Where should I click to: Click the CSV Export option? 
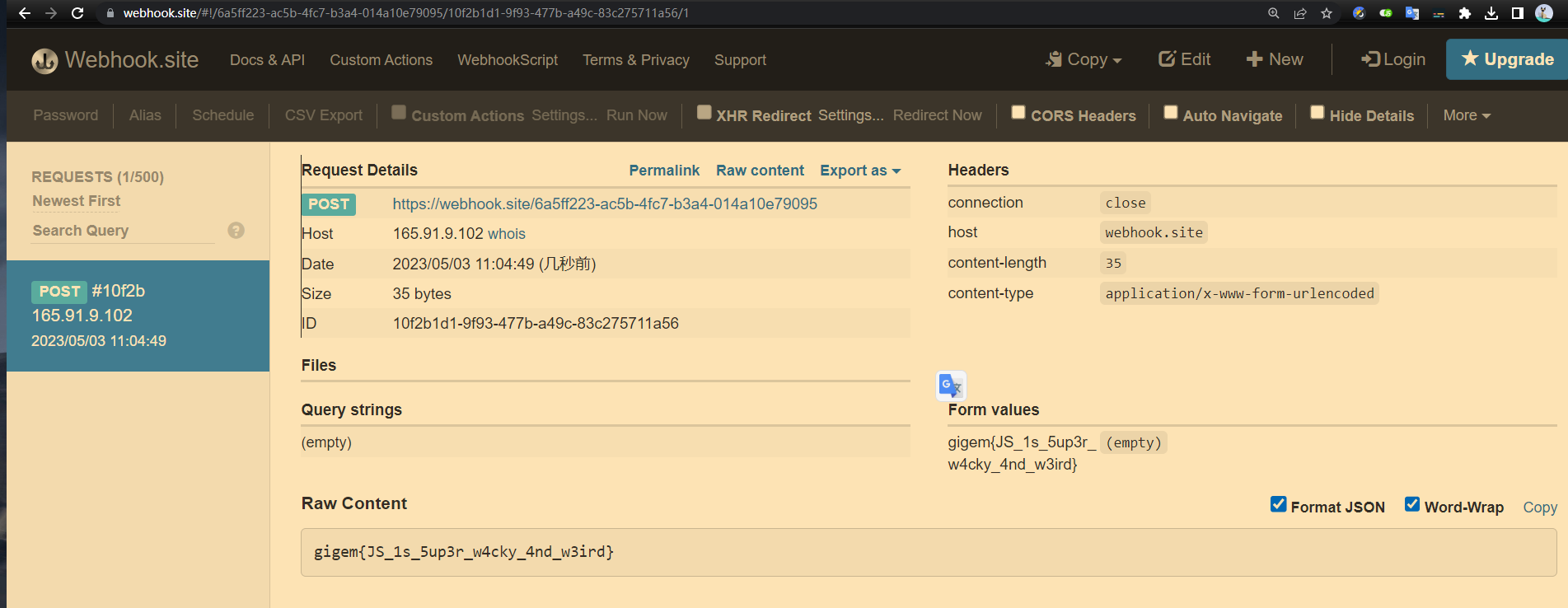tap(324, 115)
